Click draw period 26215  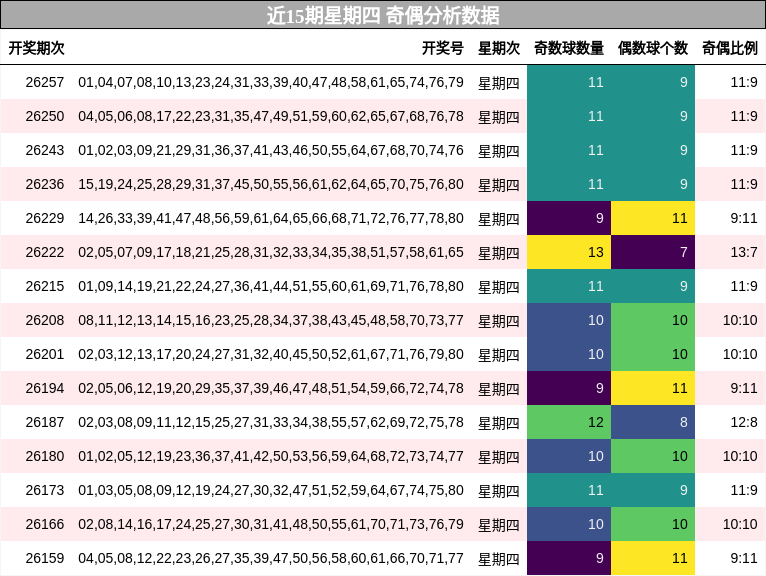tap(45, 286)
